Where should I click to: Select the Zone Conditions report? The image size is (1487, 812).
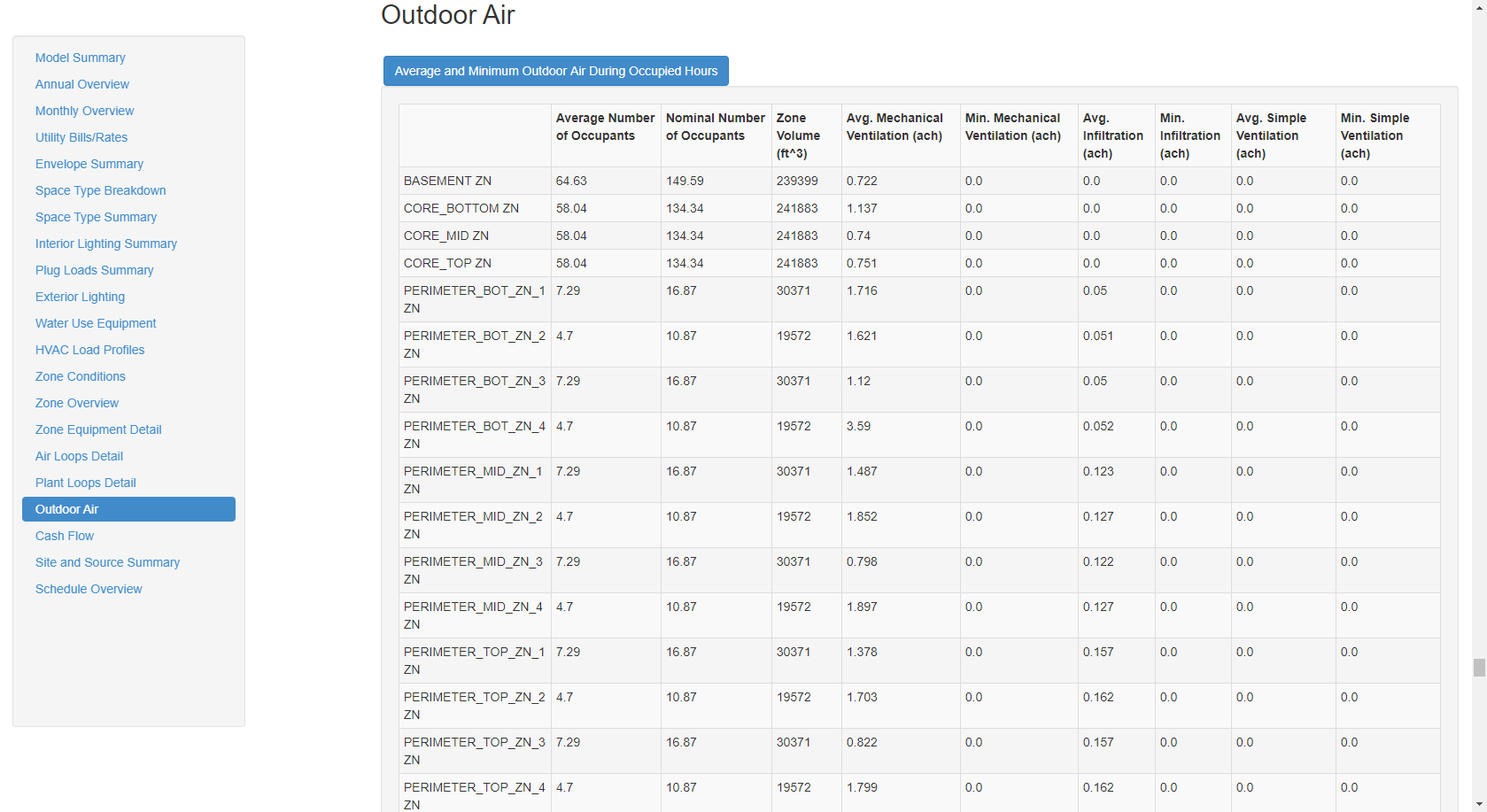point(80,376)
